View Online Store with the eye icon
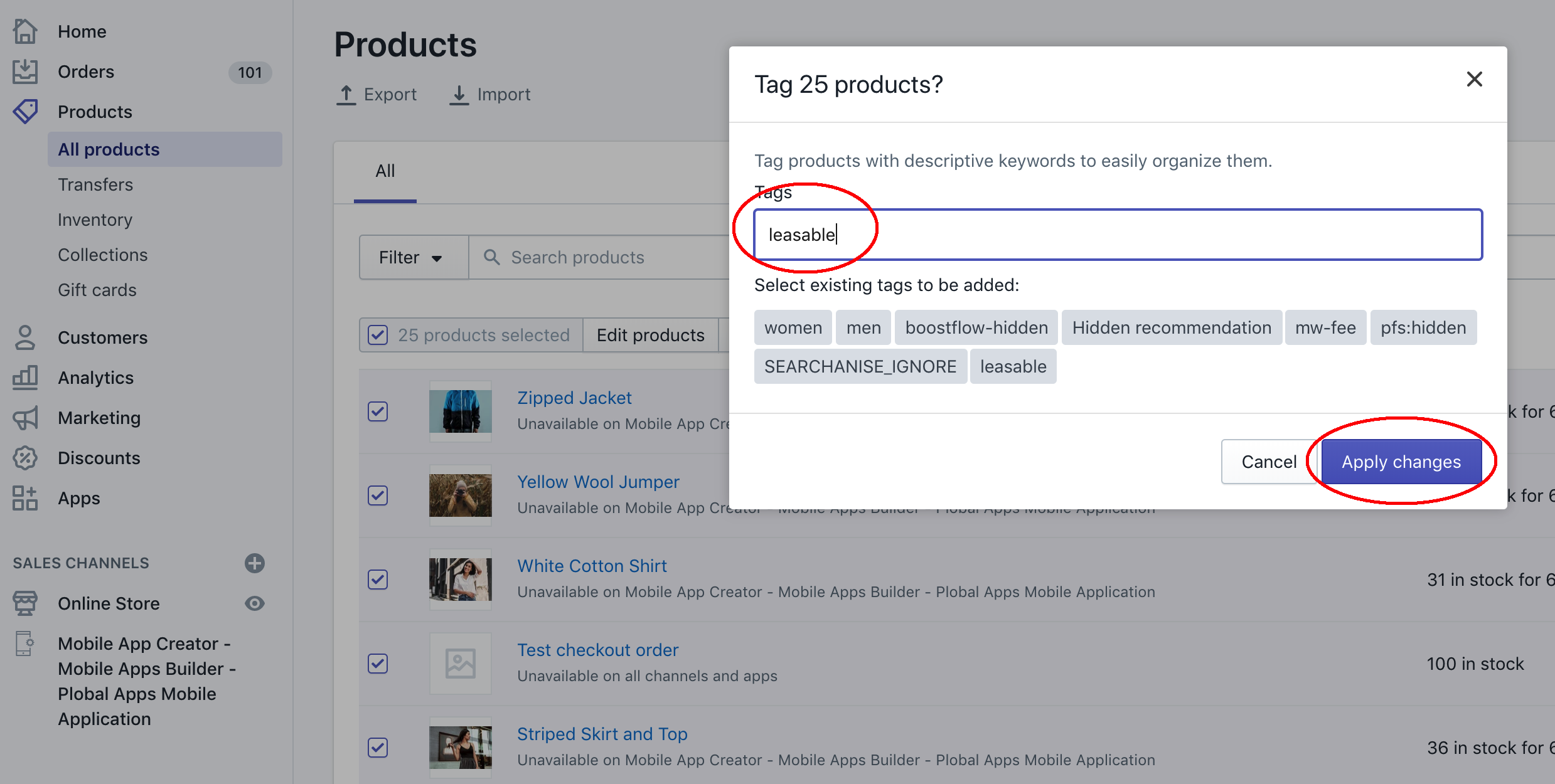The height and width of the screenshot is (784, 1555). (254, 603)
